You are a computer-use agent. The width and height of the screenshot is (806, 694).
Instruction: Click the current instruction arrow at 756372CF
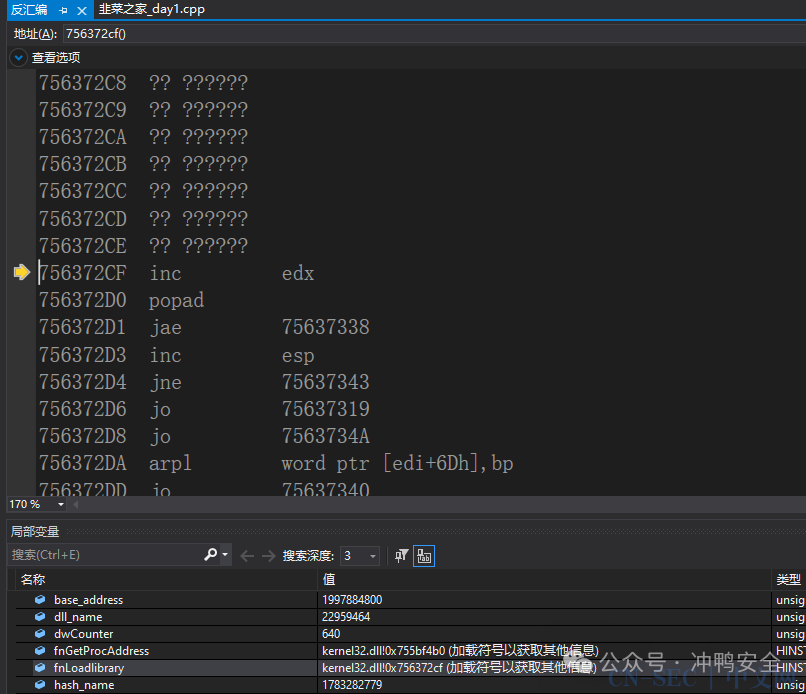tap(22, 272)
